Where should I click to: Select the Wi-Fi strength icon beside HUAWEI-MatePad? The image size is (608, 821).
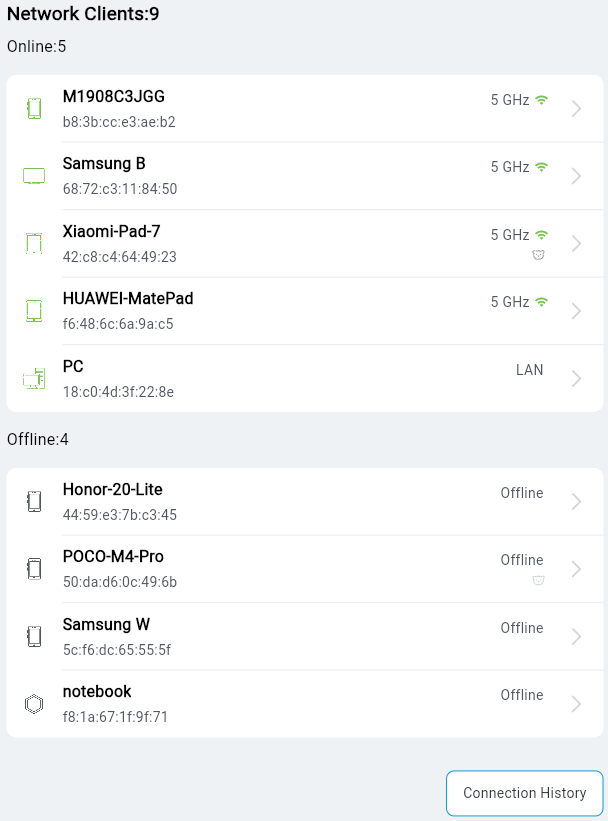[541, 301]
